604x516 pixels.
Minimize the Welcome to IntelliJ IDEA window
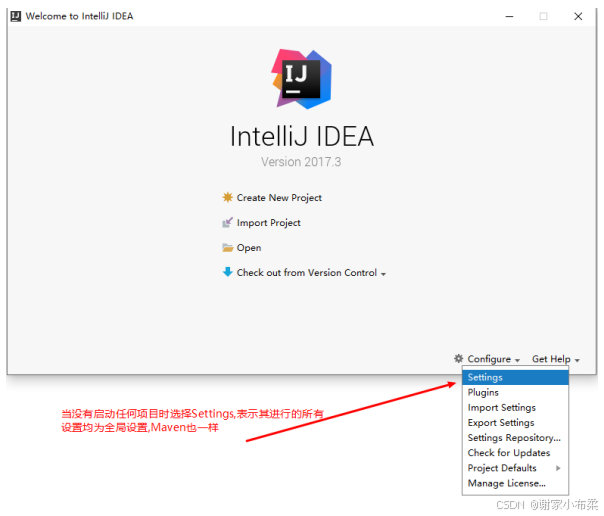point(509,16)
